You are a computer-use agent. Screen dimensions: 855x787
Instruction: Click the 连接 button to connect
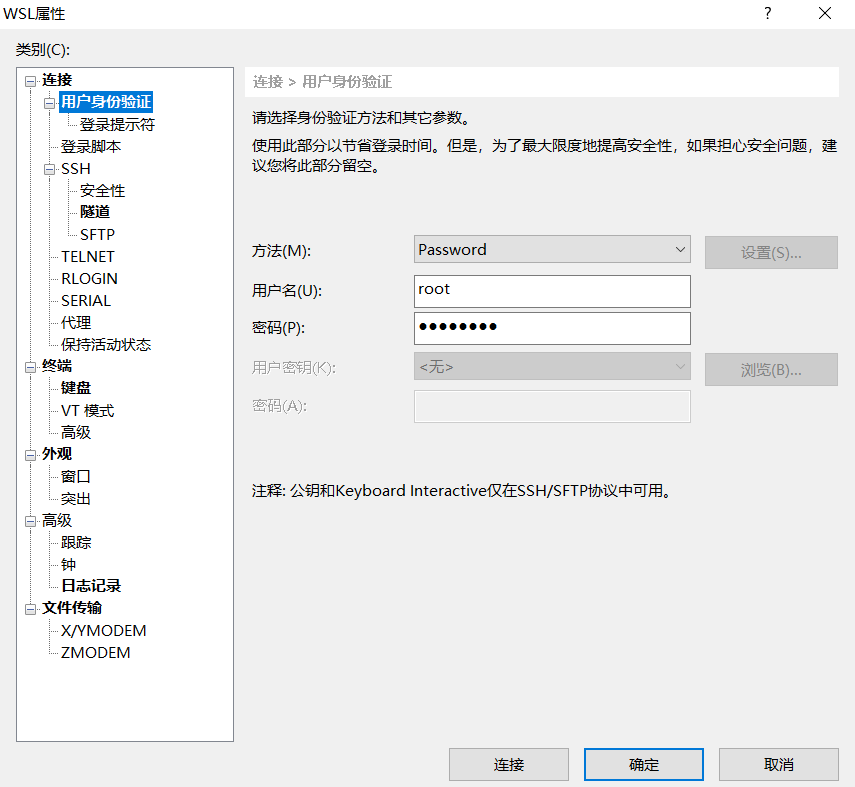click(509, 764)
